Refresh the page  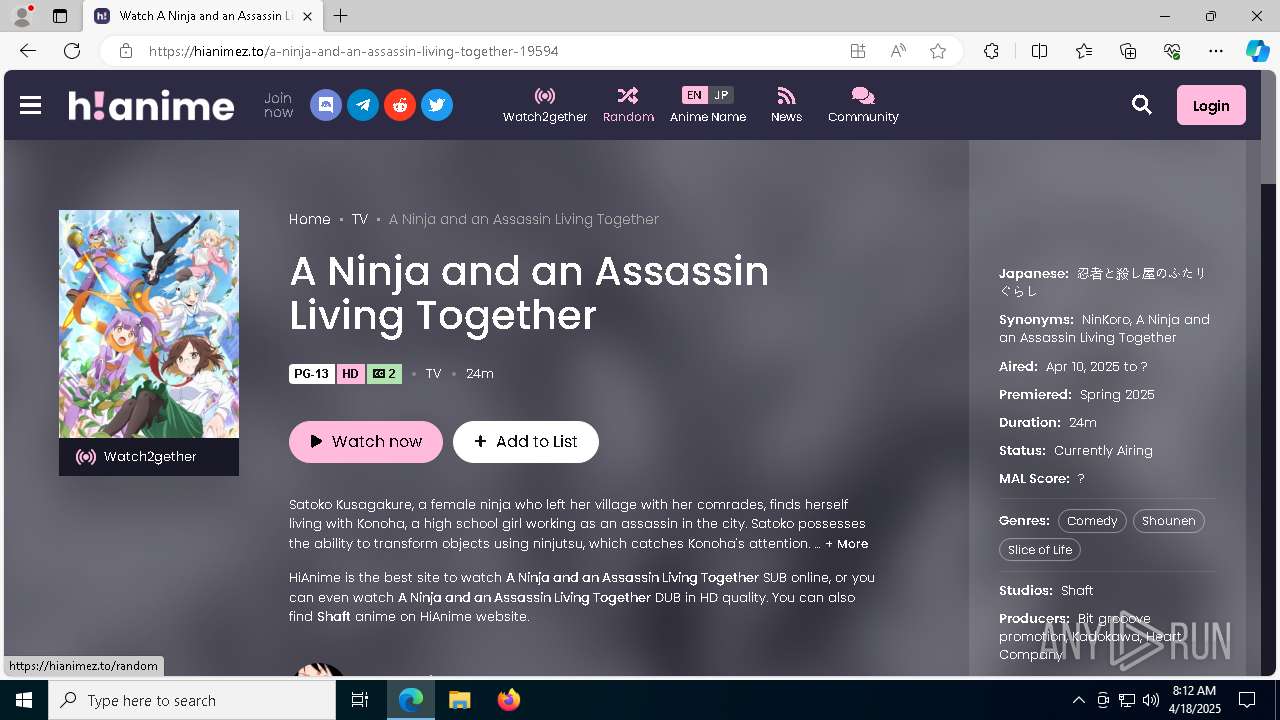tap(72, 51)
